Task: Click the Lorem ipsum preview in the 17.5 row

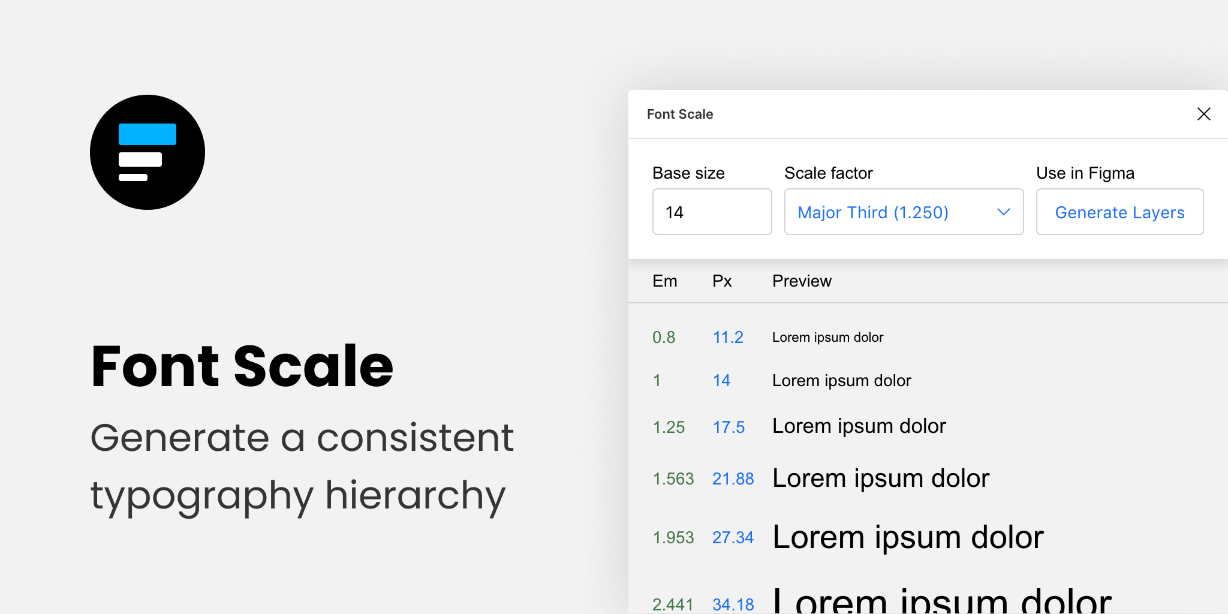Action: 859,426
